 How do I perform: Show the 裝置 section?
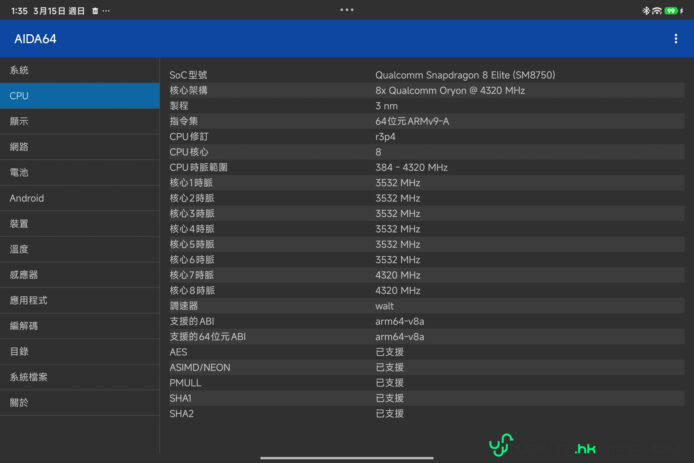click(19, 224)
